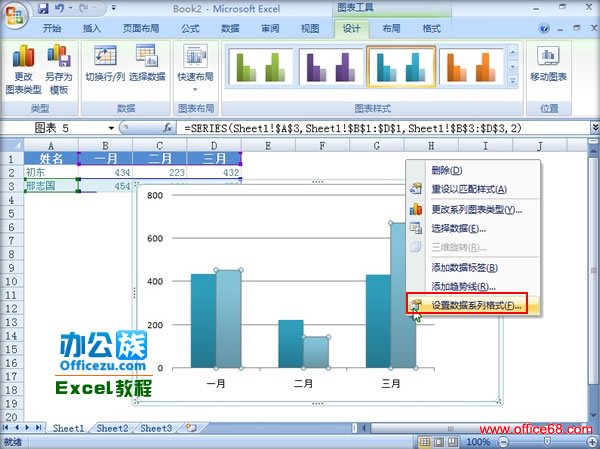The width and height of the screenshot is (600, 449).
Task: Click the Office button
Action: click(x=15, y=16)
